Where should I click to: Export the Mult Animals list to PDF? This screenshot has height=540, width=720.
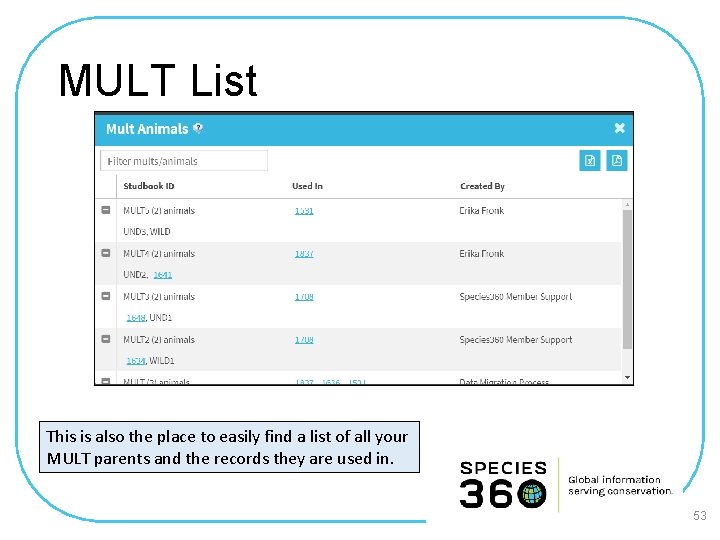(x=617, y=160)
